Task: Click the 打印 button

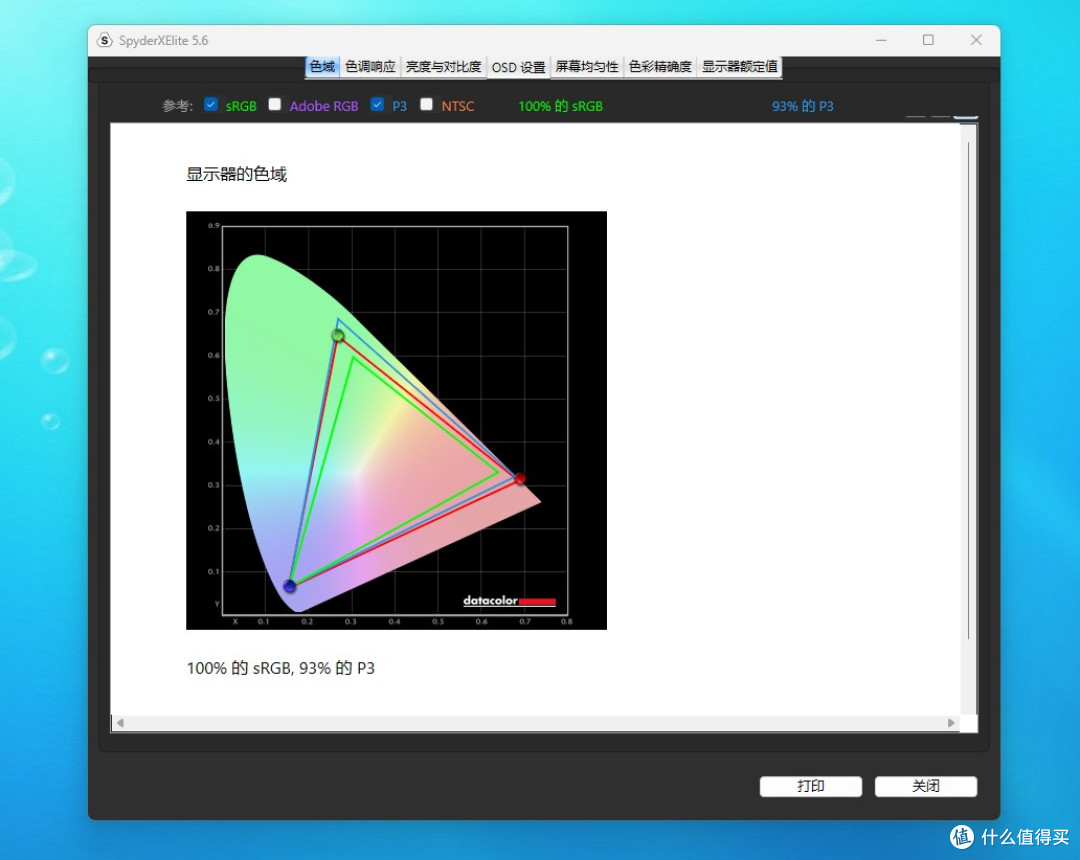Action: click(811, 786)
